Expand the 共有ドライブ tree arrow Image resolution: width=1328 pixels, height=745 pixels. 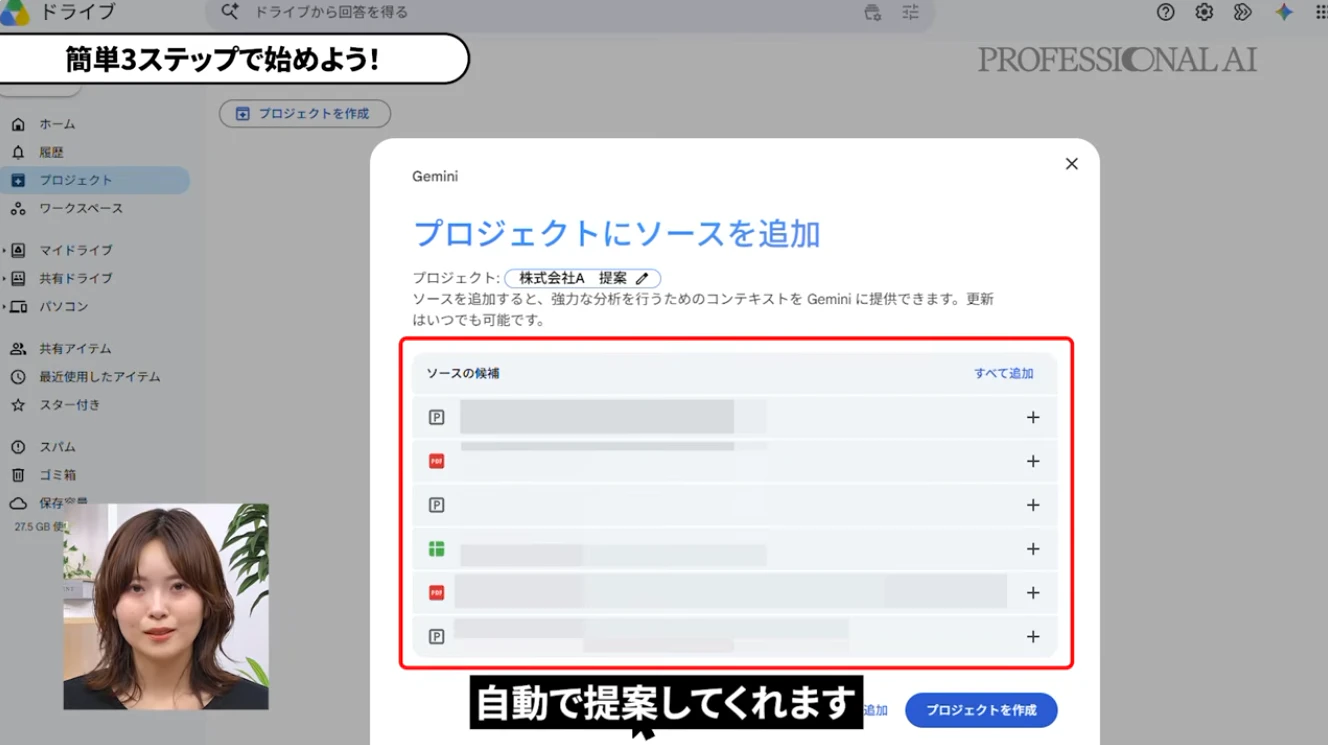[x=4, y=278]
